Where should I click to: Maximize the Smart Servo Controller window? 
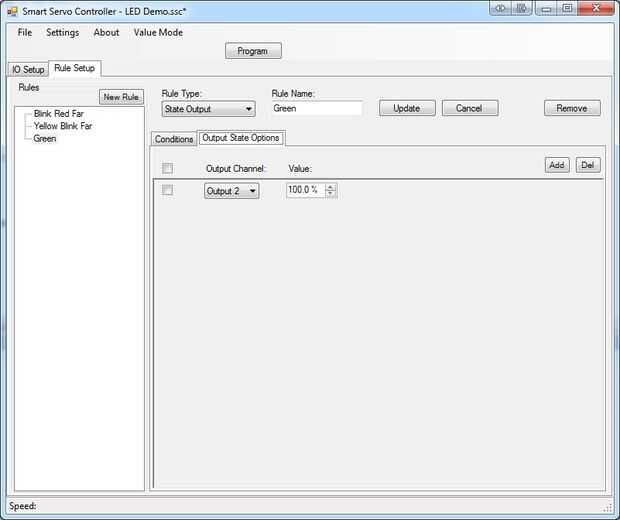pyautogui.click(x=567, y=8)
